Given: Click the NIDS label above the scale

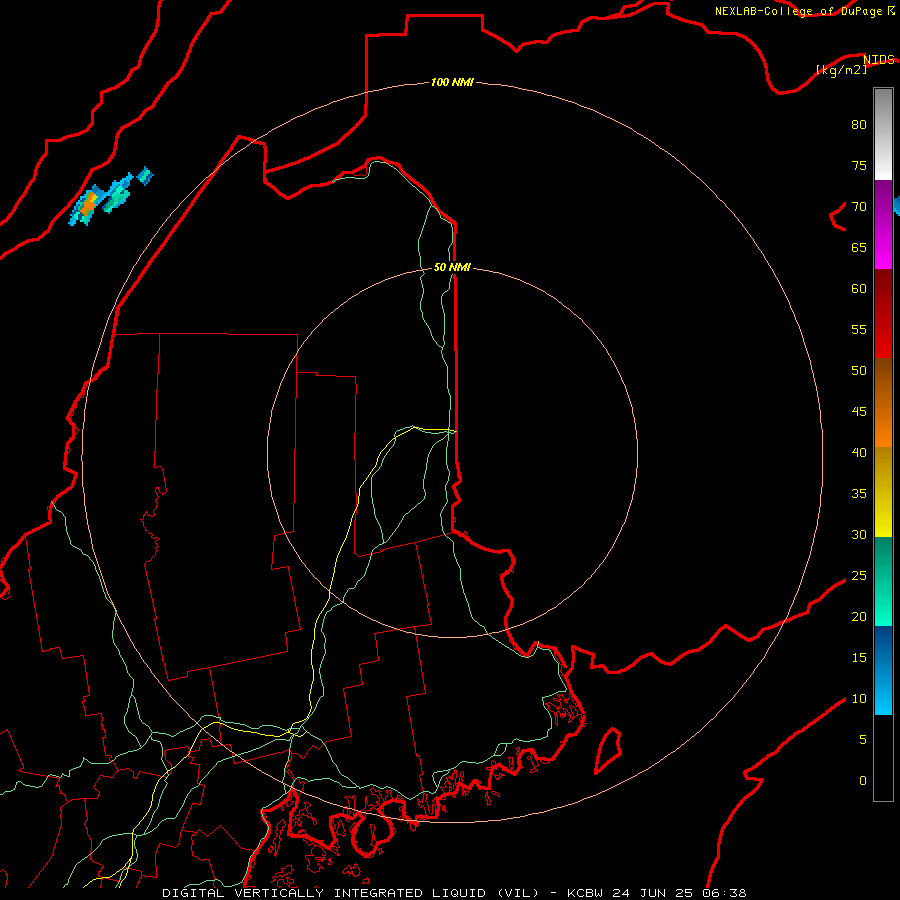Looking at the screenshot, I should (x=879, y=59).
